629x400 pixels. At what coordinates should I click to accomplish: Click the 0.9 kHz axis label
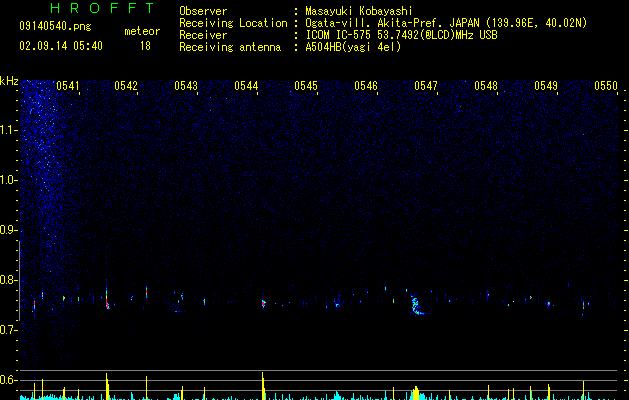[8, 230]
